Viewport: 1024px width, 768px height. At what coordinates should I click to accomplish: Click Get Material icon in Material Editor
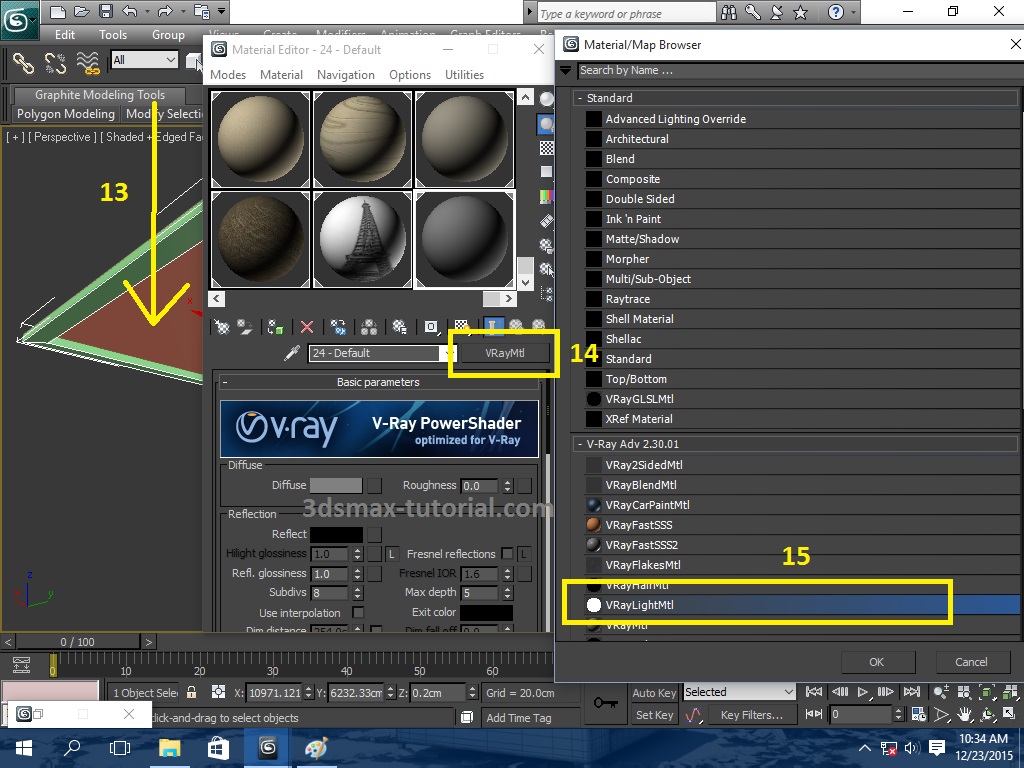point(222,327)
